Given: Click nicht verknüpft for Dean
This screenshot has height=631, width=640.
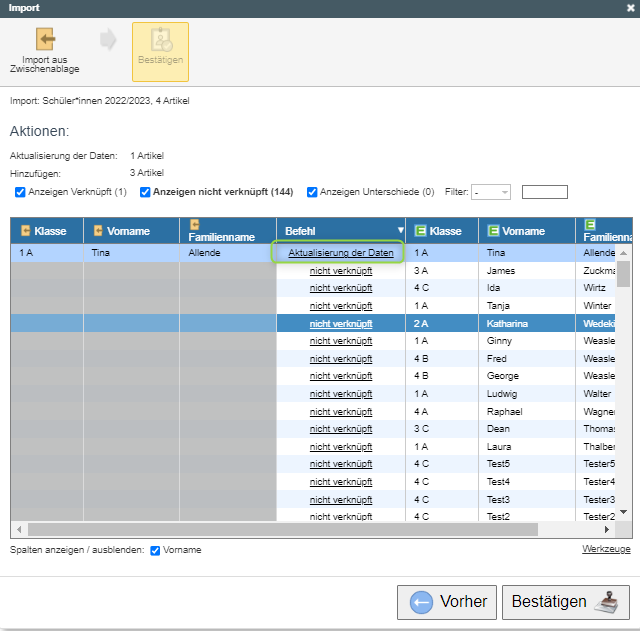Looking at the screenshot, I should pos(341,429).
